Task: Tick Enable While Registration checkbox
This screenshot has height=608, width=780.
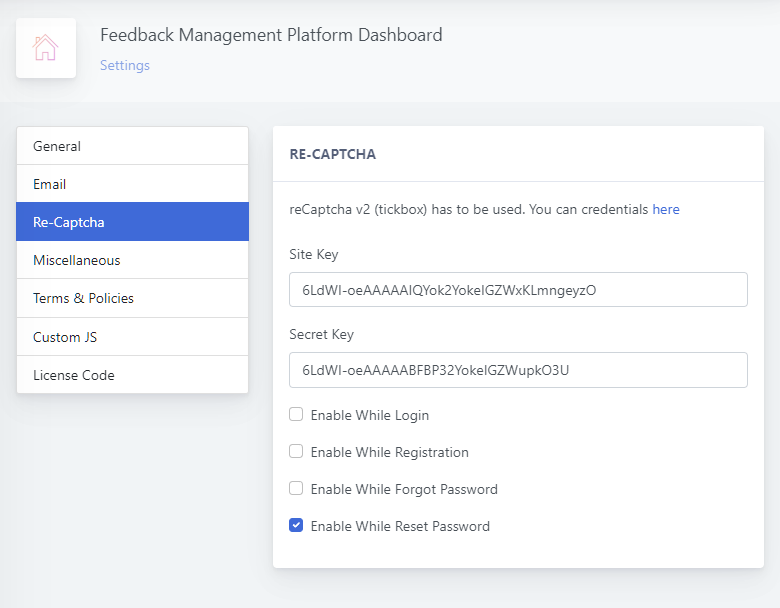Action: pyautogui.click(x=296, y=452)
